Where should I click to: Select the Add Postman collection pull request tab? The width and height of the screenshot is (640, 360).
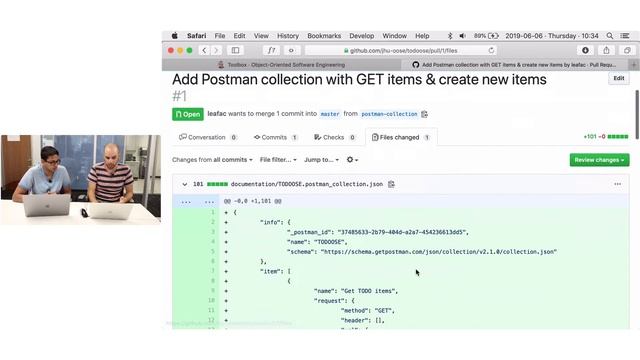[515, 64]
